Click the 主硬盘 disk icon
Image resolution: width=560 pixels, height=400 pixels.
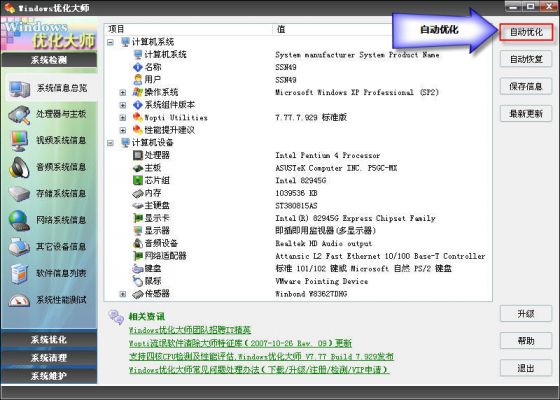(x=138, y=206)
